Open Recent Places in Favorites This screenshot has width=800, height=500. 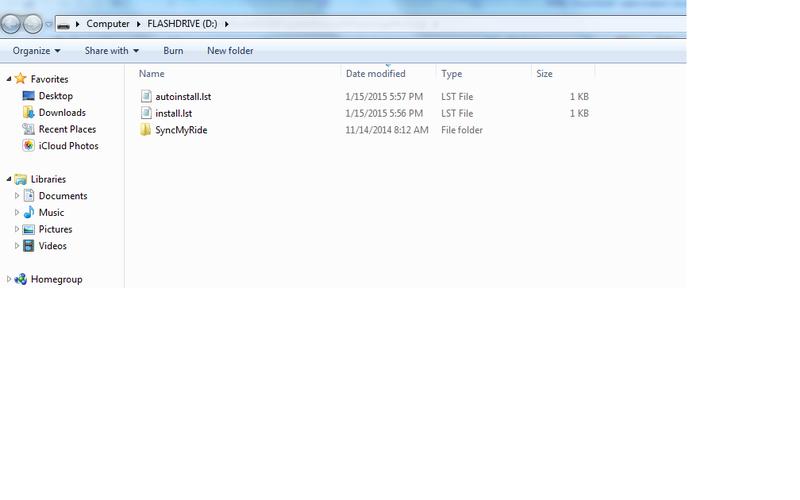[x=67, y=130]
